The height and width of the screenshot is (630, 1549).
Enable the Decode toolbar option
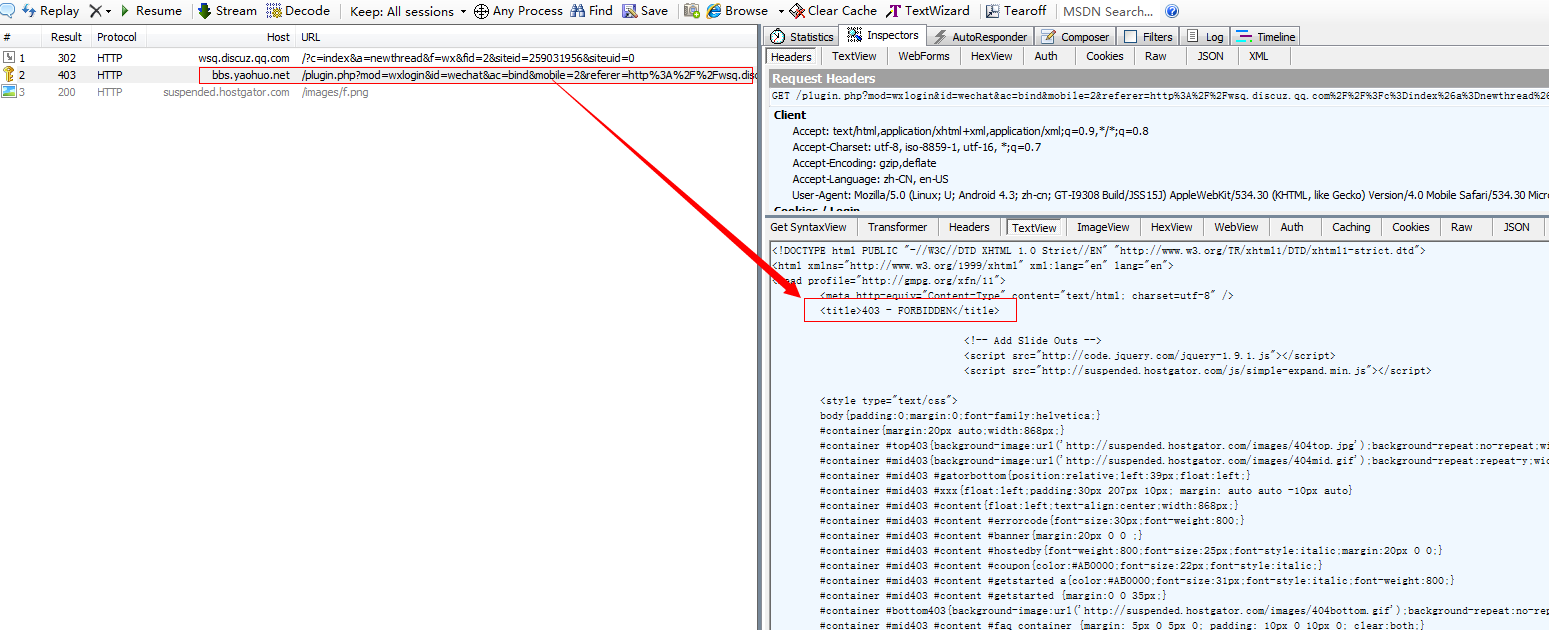298,11
